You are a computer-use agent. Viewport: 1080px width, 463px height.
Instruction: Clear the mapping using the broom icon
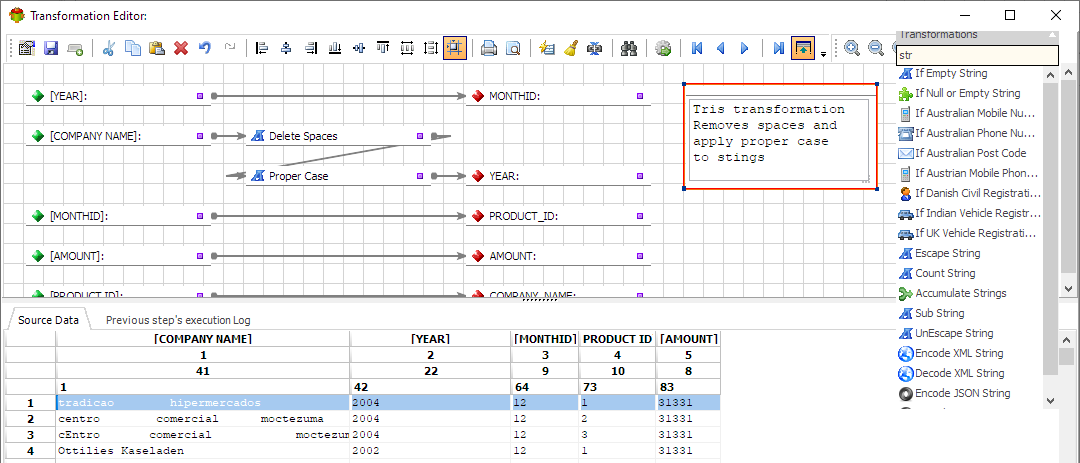pyautogui.click(x=570, y=48)
